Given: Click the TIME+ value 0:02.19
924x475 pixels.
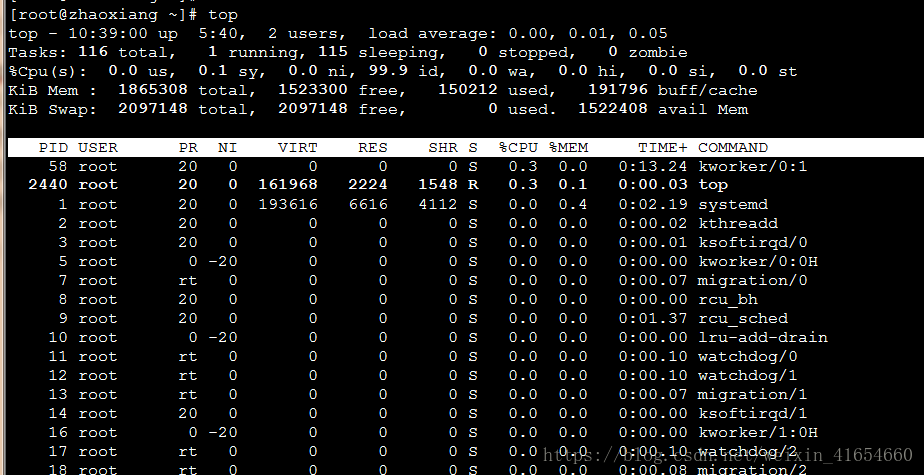Looking at the screenshot, I should point(652,204).
